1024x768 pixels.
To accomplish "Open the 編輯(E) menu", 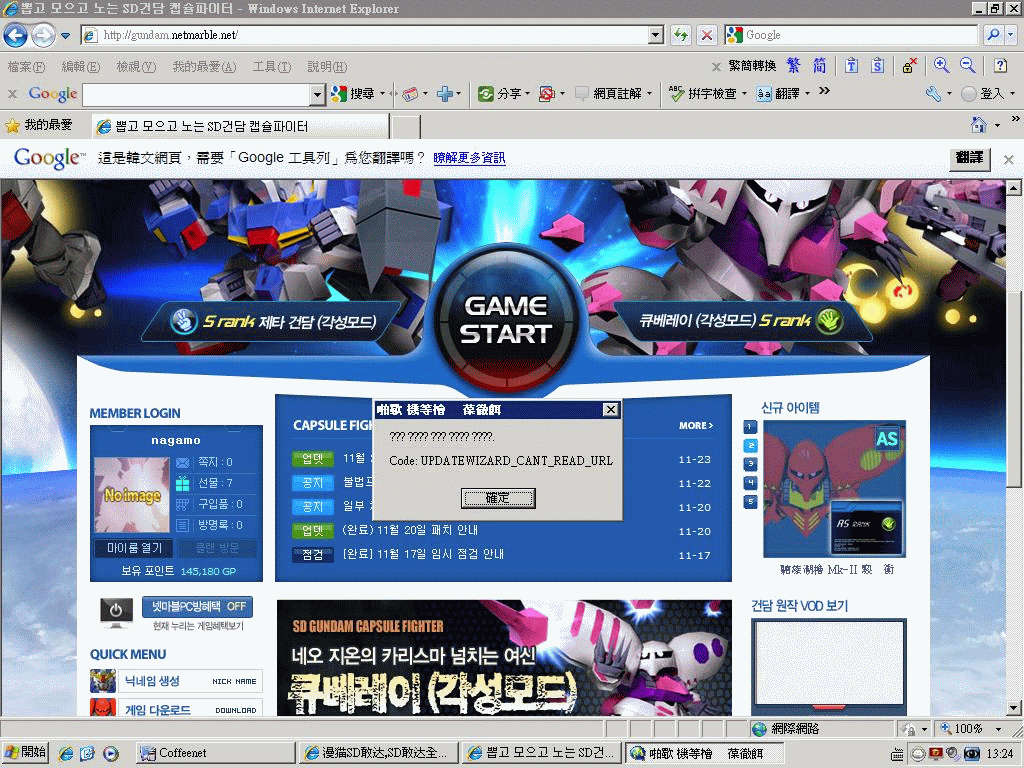I will [81, 67].
